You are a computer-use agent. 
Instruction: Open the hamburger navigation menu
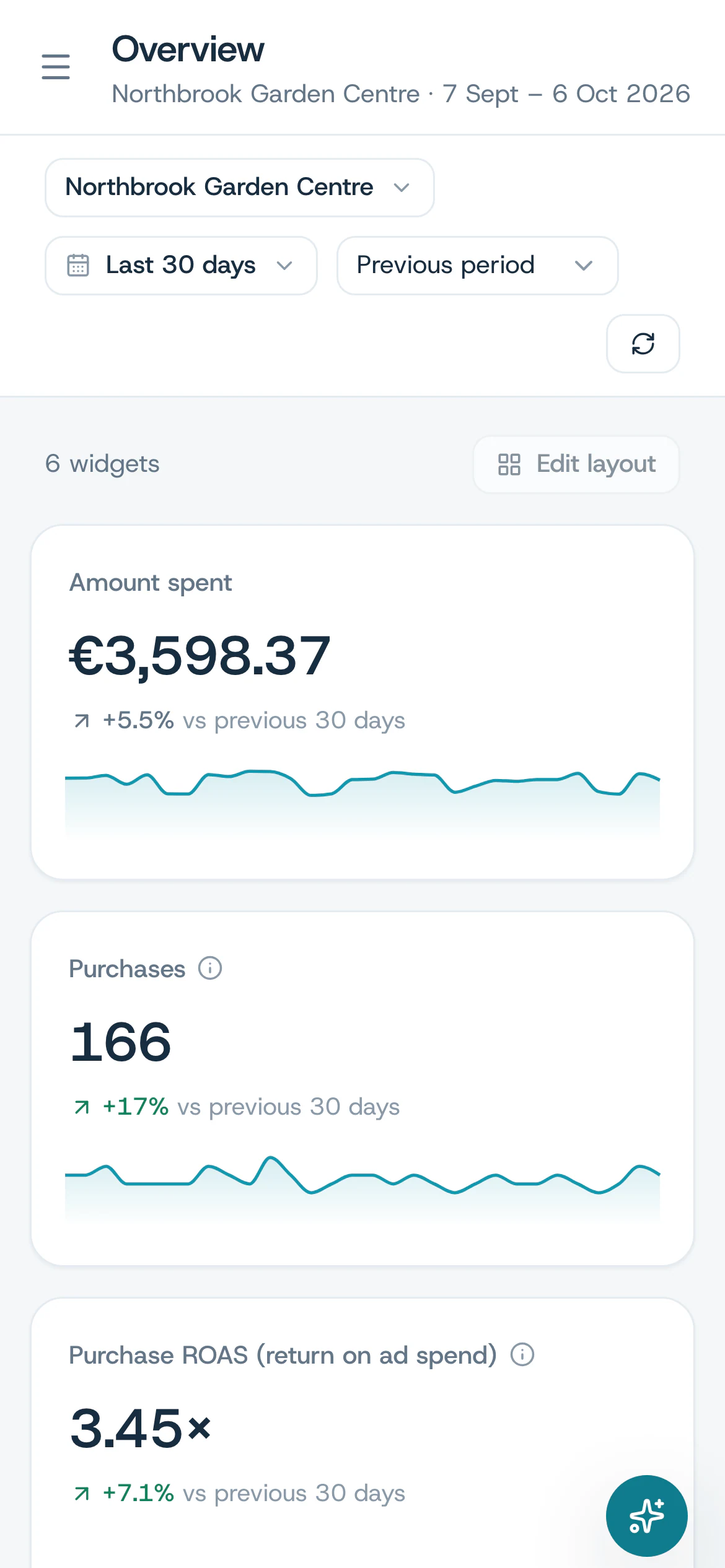[x=56, y=66]
